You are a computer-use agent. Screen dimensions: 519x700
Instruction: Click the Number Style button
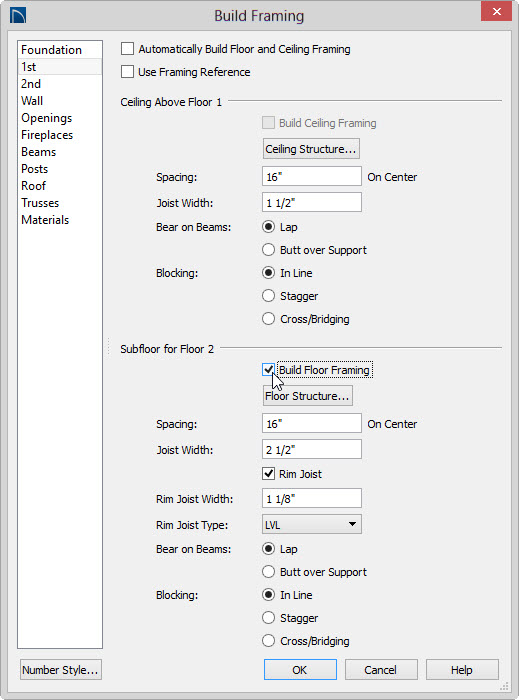[61, 670]
